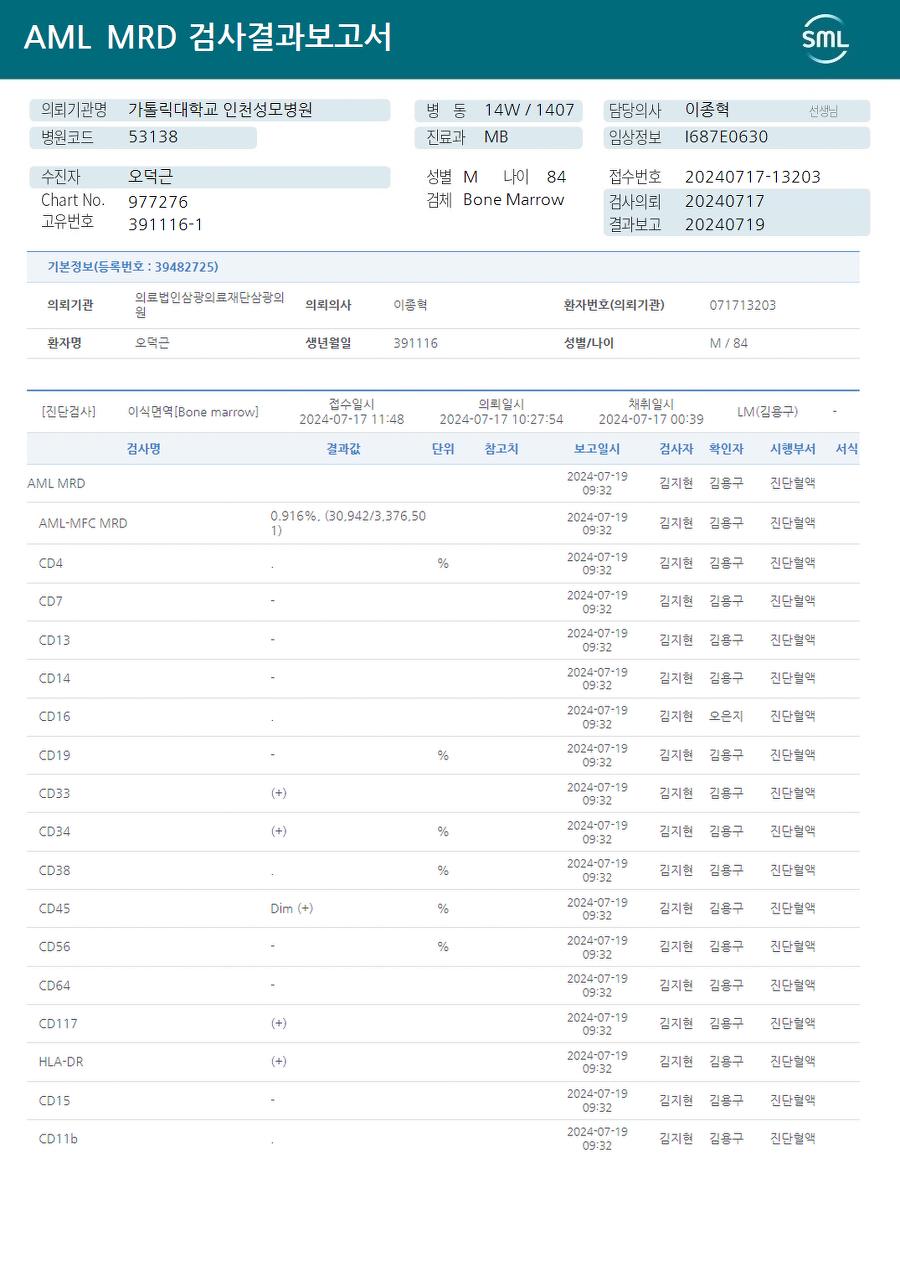
Task: Click the Dim (+) result for CD45
Action: pos(291,909)
